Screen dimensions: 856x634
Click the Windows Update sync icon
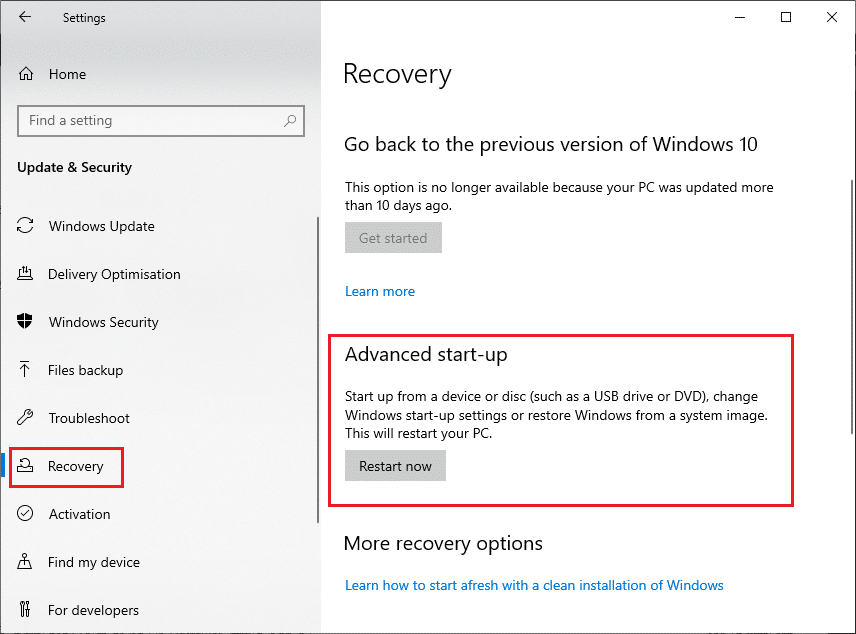tap(27, 226)
